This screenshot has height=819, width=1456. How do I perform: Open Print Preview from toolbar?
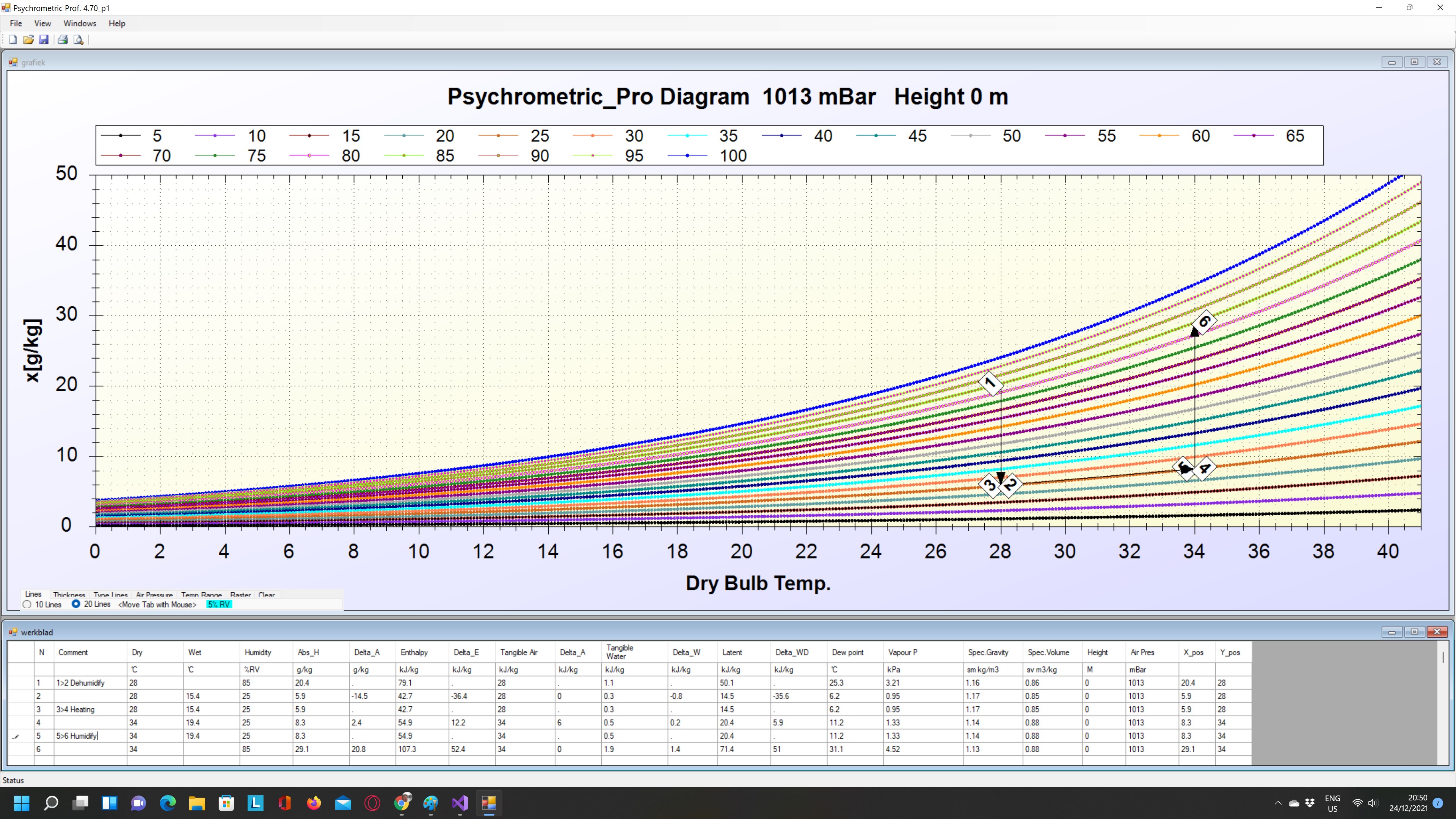(x=78, y=39)
